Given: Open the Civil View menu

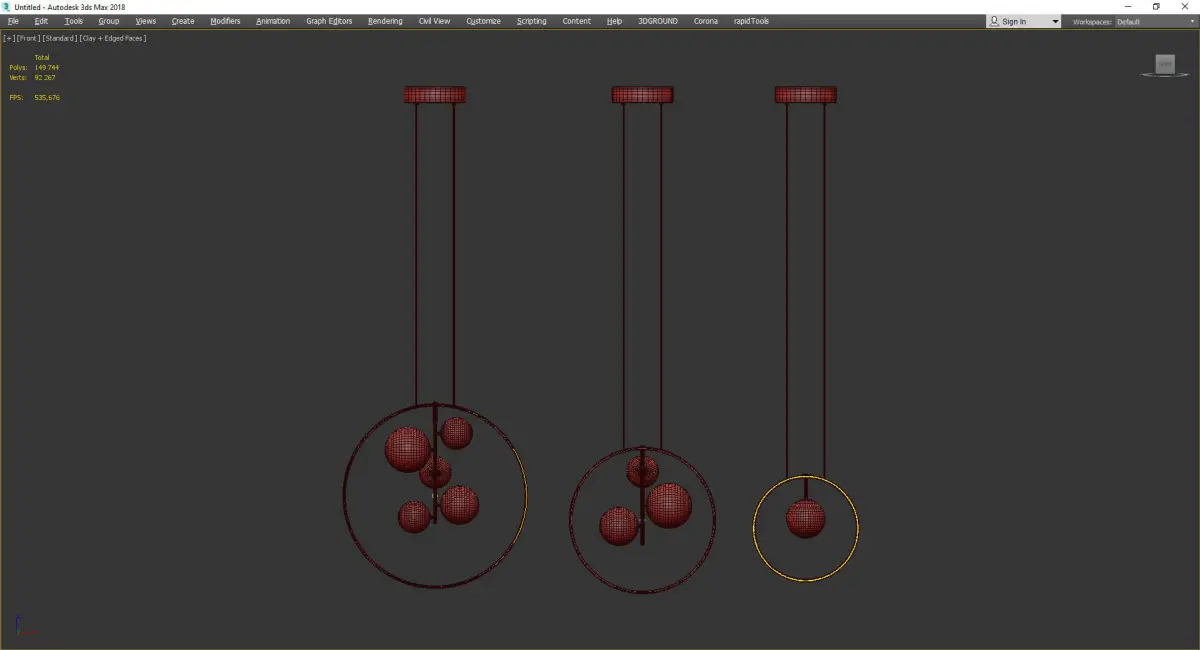Looking at the screenshot, I should (x=434, y=21).
